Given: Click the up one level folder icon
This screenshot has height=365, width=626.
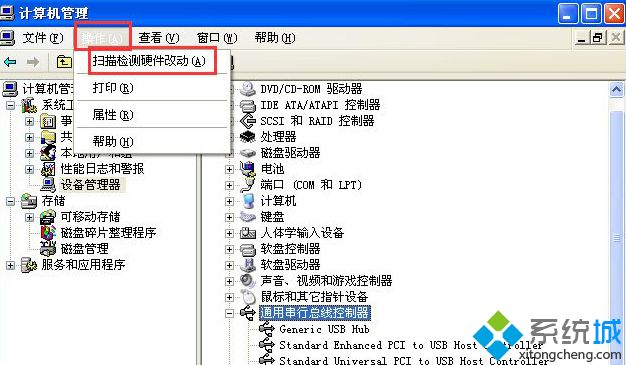Looking at the screenshot, I should 64,62.
